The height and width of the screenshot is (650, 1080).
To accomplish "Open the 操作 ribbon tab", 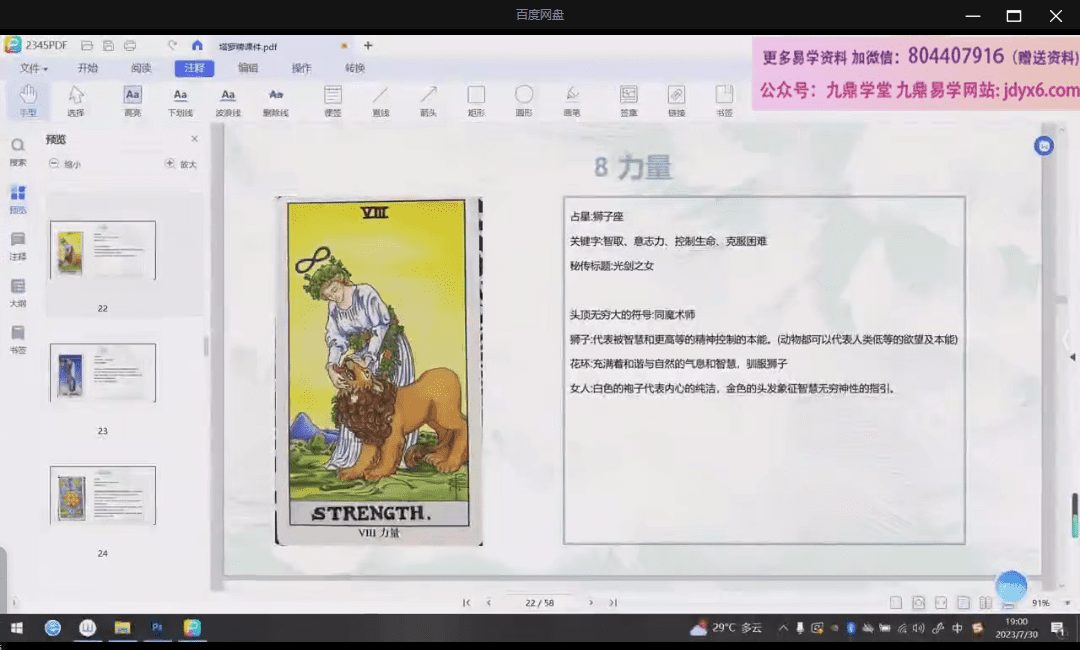I will pos(301,68).
